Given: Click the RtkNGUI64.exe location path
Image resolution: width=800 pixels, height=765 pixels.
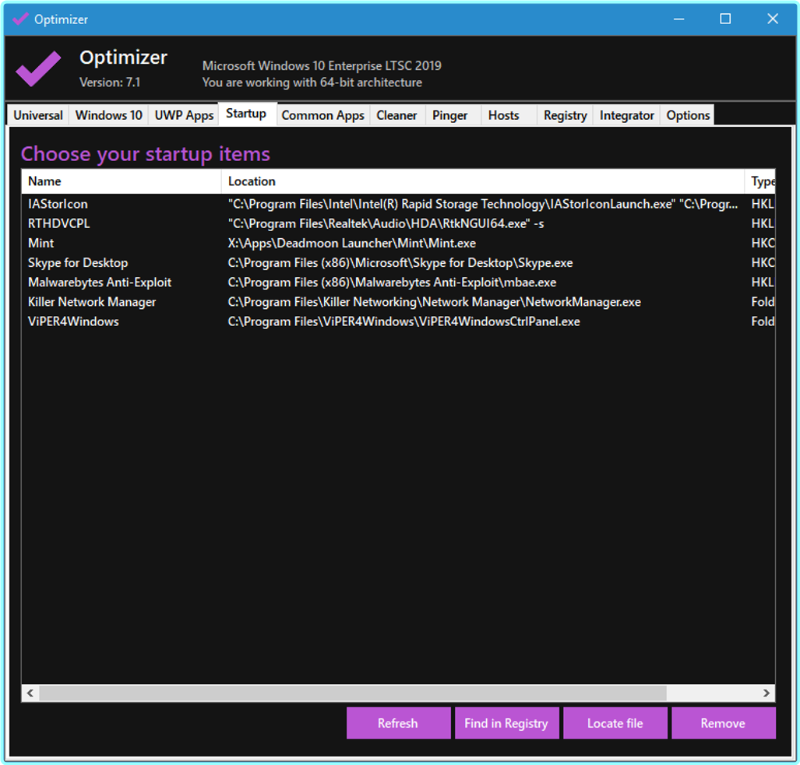Looking at the screenshot, I should pyautogui.click(x=386, y=224).
